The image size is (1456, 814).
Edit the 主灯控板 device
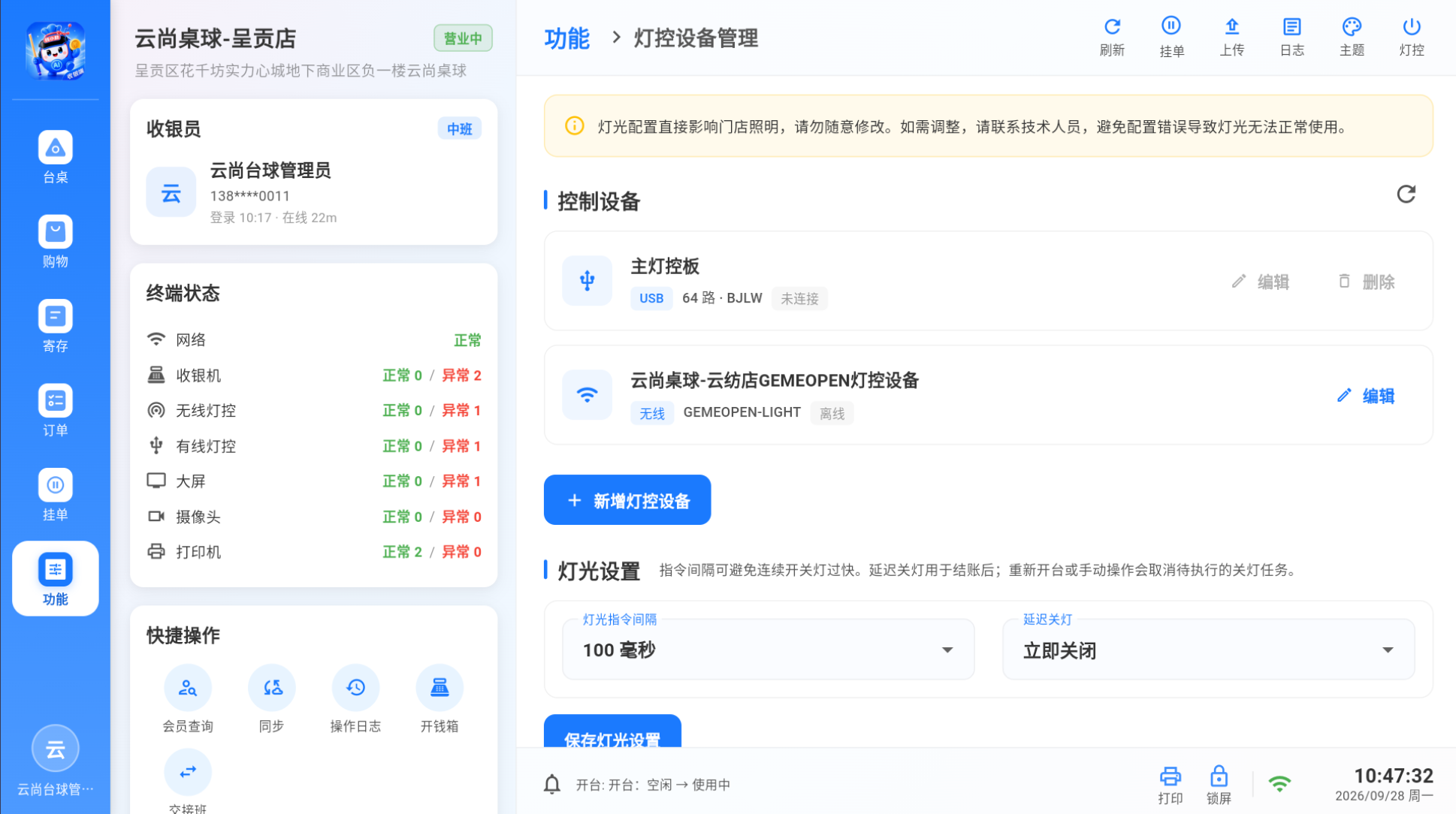pyautogui.click(x=1261, y=282)
